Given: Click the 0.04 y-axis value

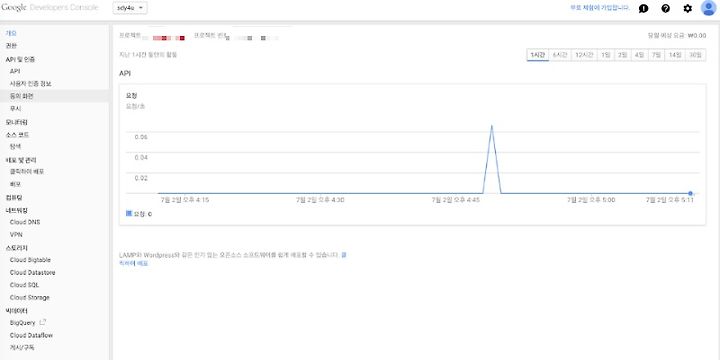Looking at the screenshot, I should point(141,158).
